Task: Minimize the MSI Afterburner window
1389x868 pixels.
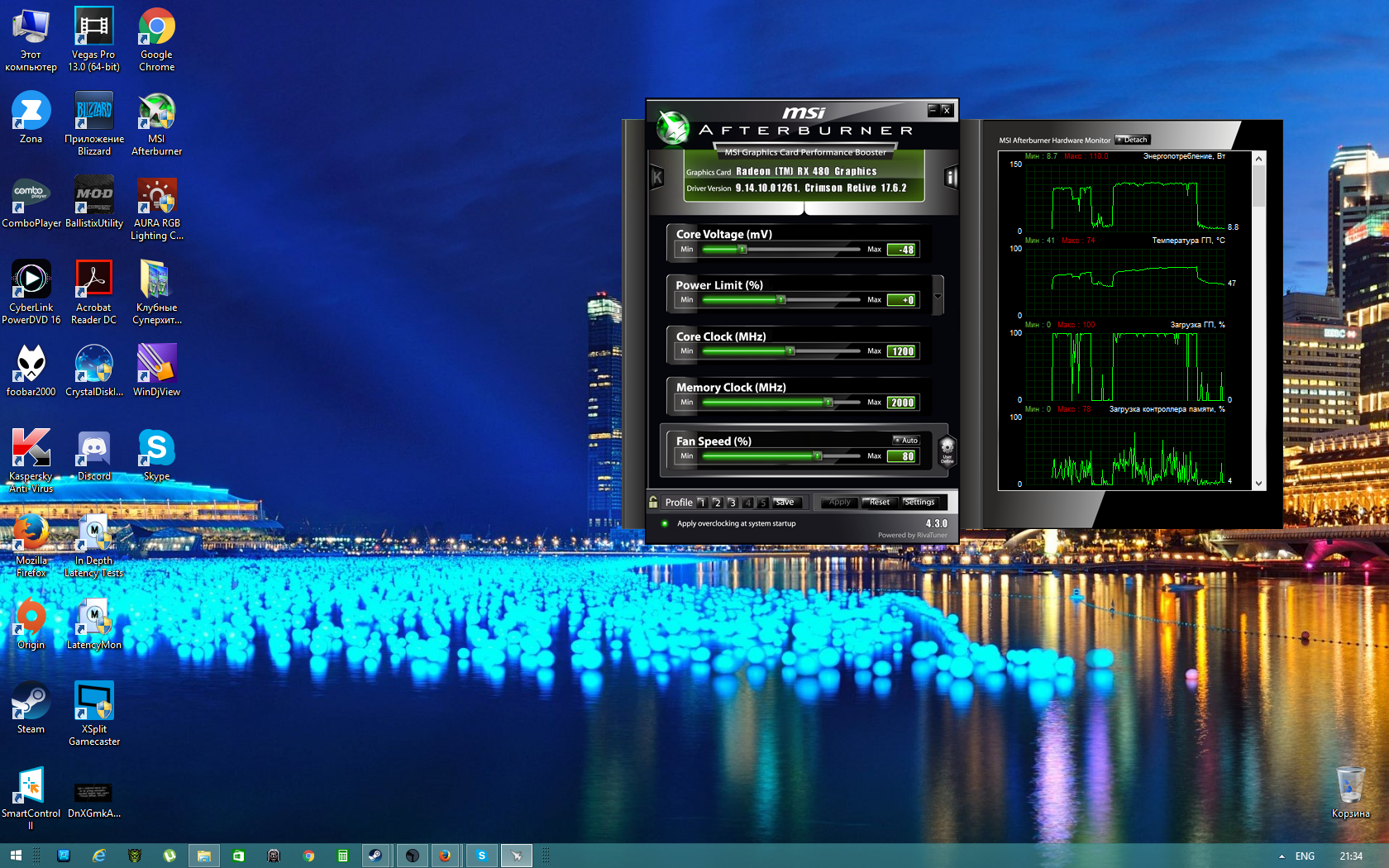Action: point(933,109)
